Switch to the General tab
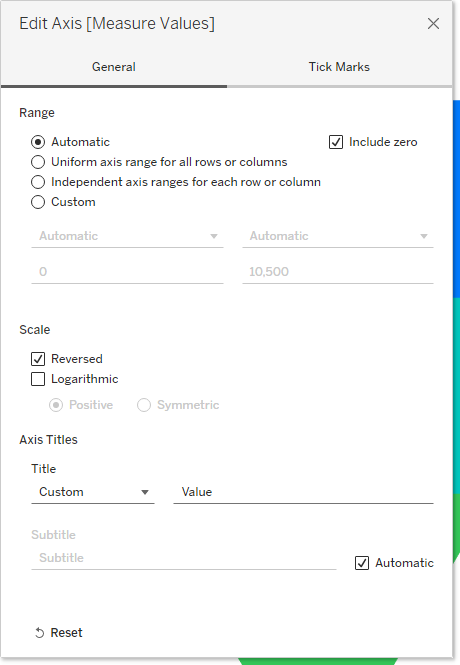This screenshot has width=460, height=665. 114,67
